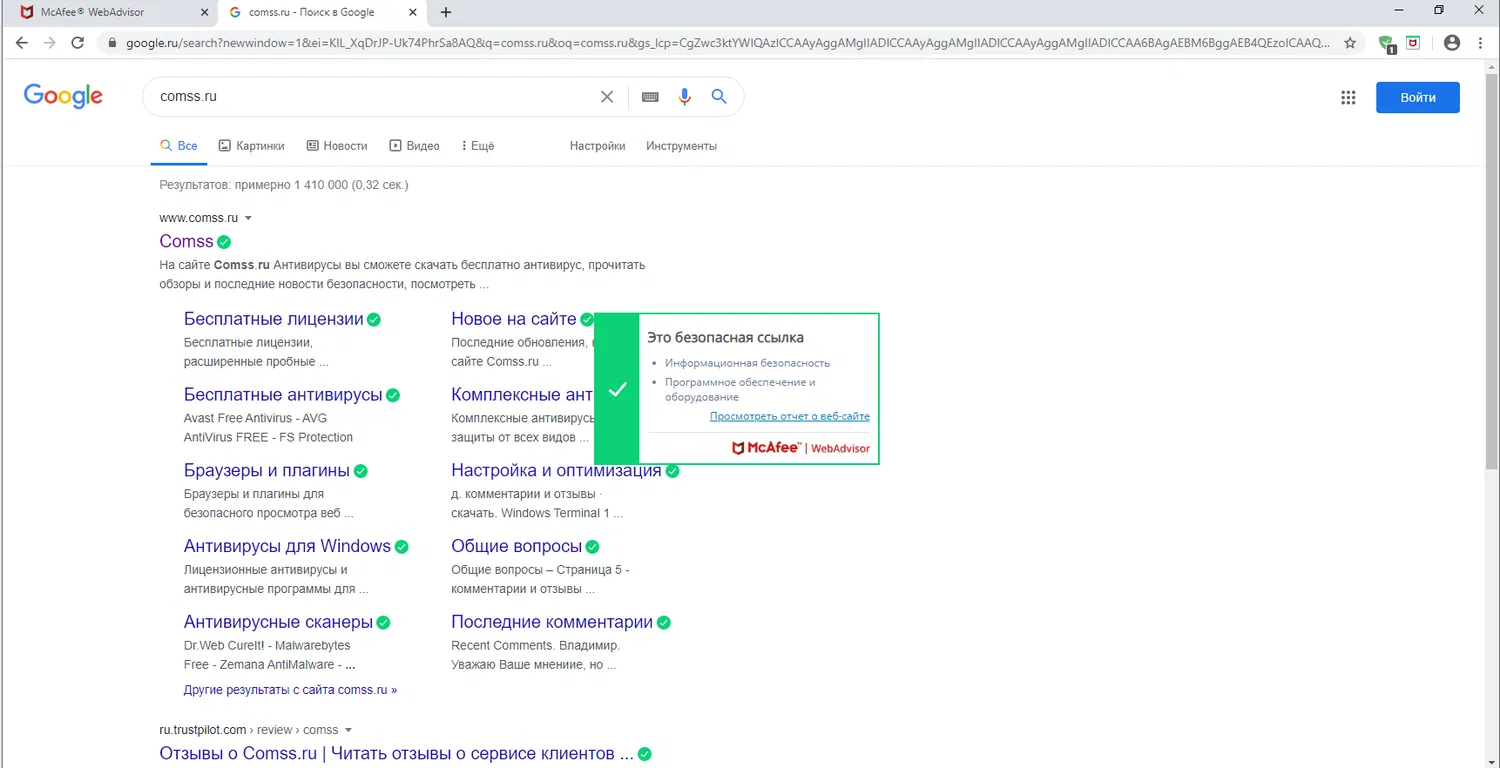Viewport: 1500px width, 768px height.
Task: Click the browser forward arrow
Action: 49,43
